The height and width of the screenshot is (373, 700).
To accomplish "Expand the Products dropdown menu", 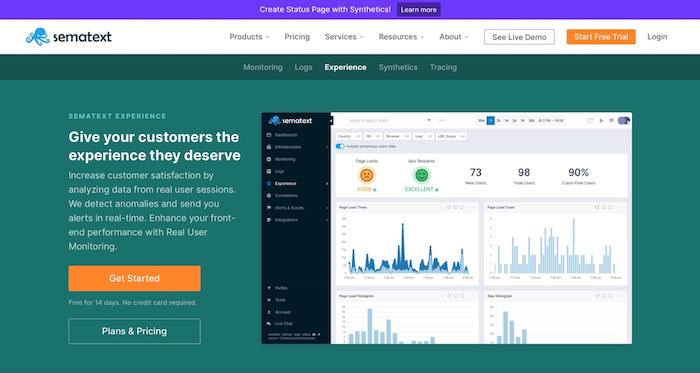I will 250,37.
